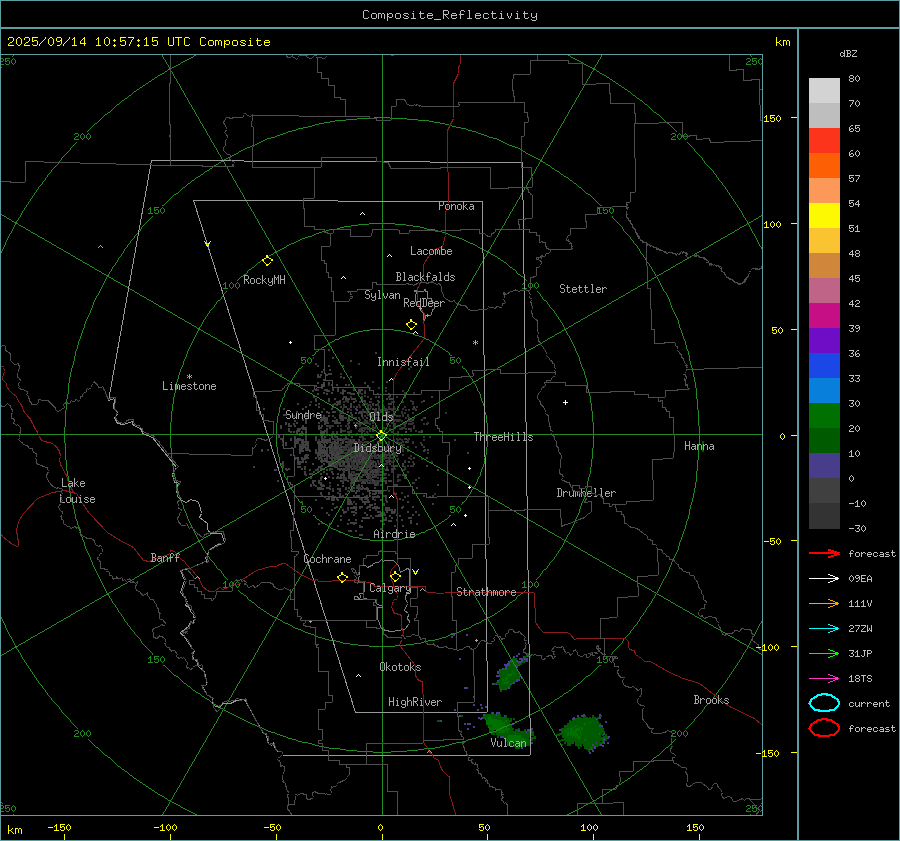Click the green radar echo east of Vulcan
This screenshot has height=841, width=900.
[x=584, y=733]
